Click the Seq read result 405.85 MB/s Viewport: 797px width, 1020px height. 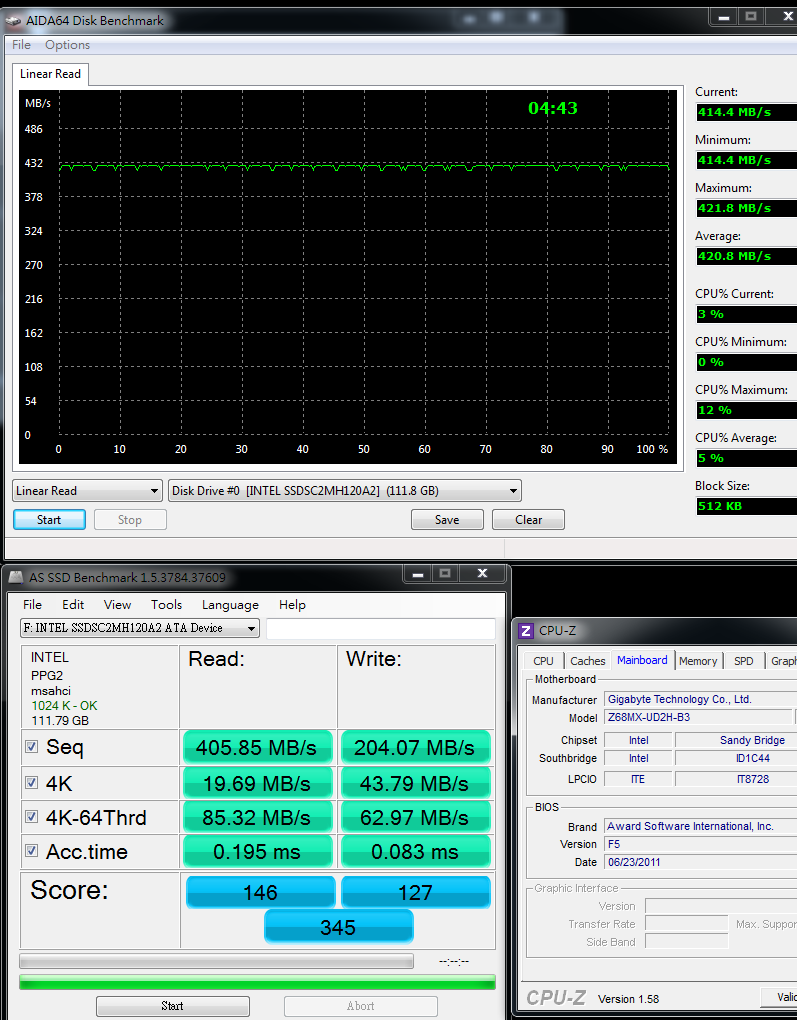click(x=258, y=747)
